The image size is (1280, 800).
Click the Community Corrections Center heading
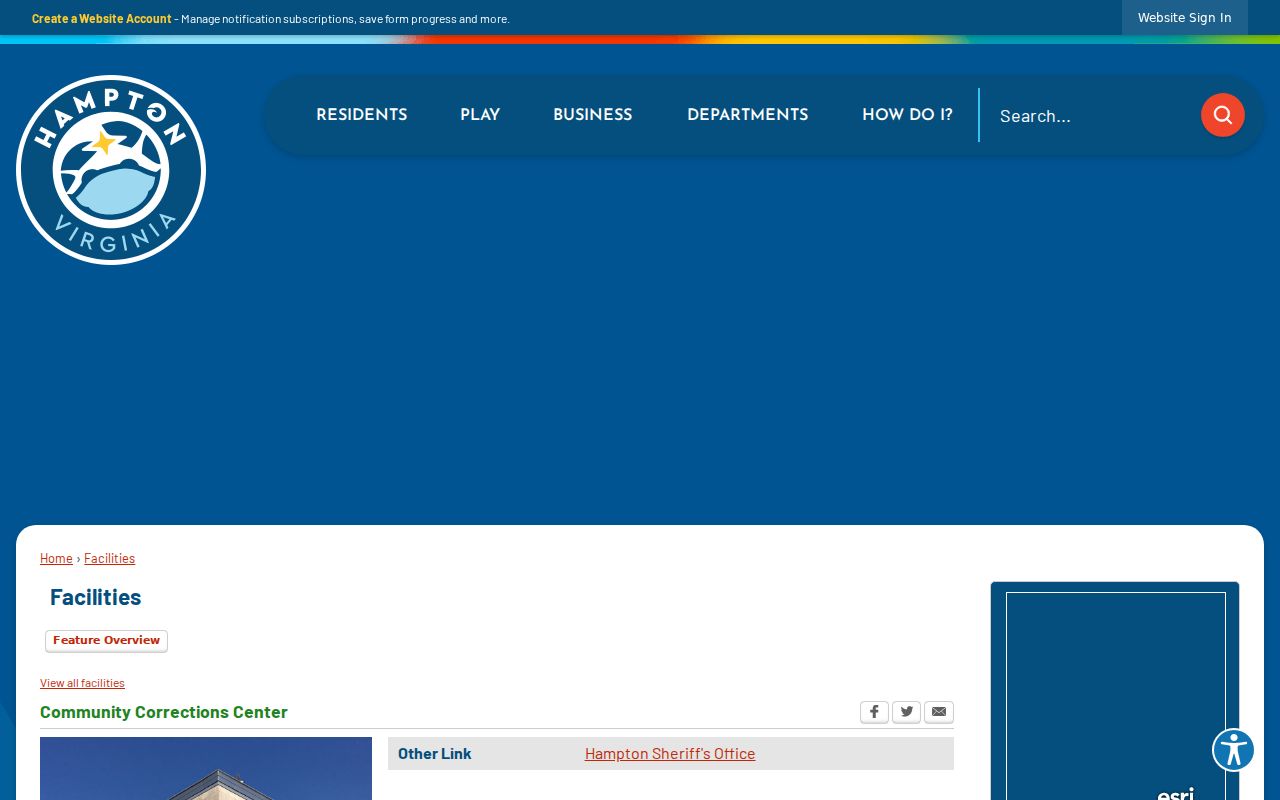pos(164,712)
